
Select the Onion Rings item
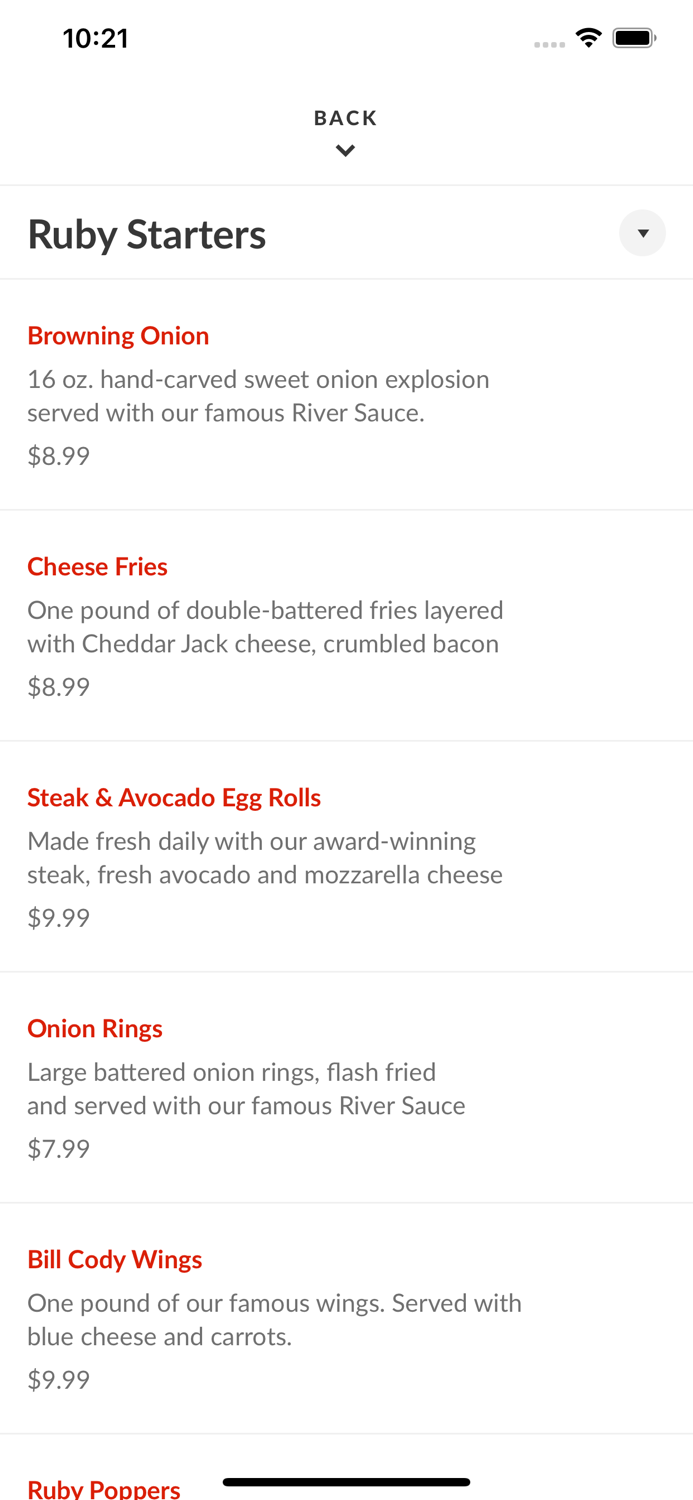pos(95,1028)
